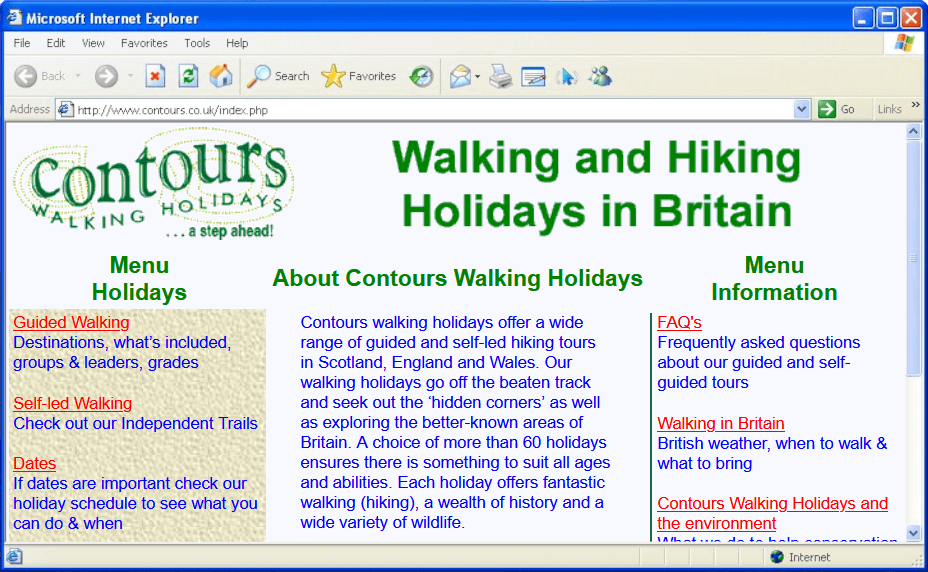Click the 'Check out our Independent Trails' text

(x=136, y=423)
